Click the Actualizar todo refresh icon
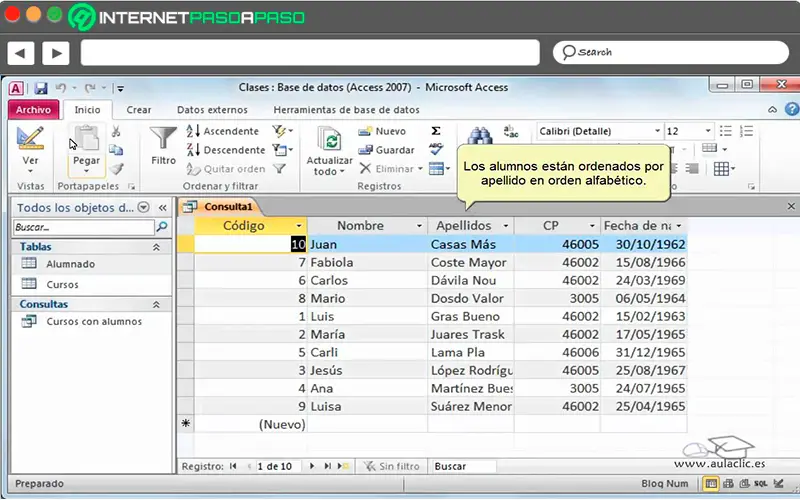800x500 pixels. point(329,139)
